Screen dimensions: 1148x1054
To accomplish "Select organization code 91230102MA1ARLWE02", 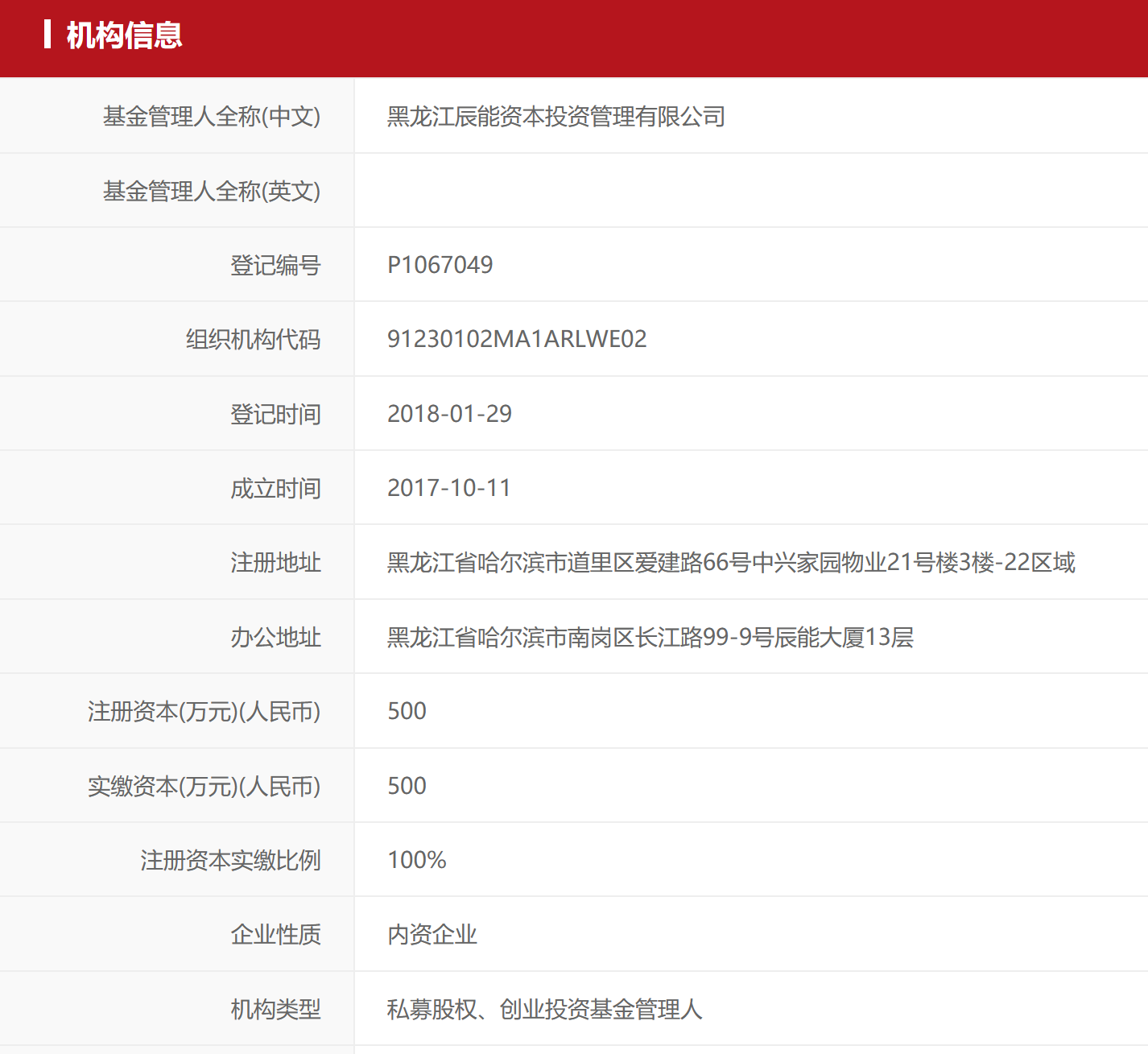I will (x=517, y=339).
